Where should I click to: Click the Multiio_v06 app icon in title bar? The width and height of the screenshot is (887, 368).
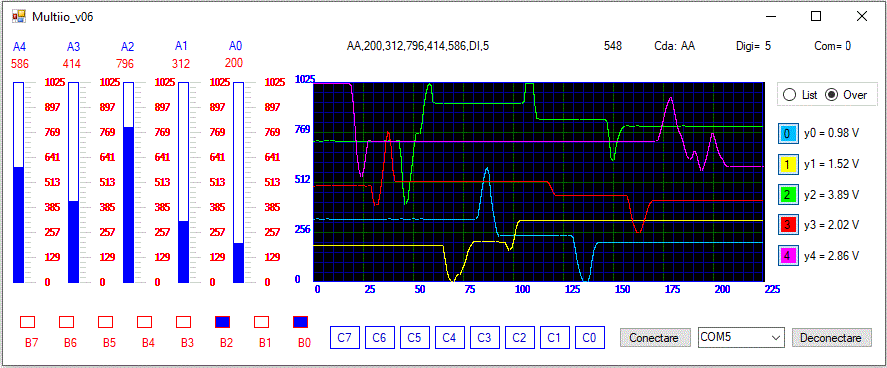(19, 16)
